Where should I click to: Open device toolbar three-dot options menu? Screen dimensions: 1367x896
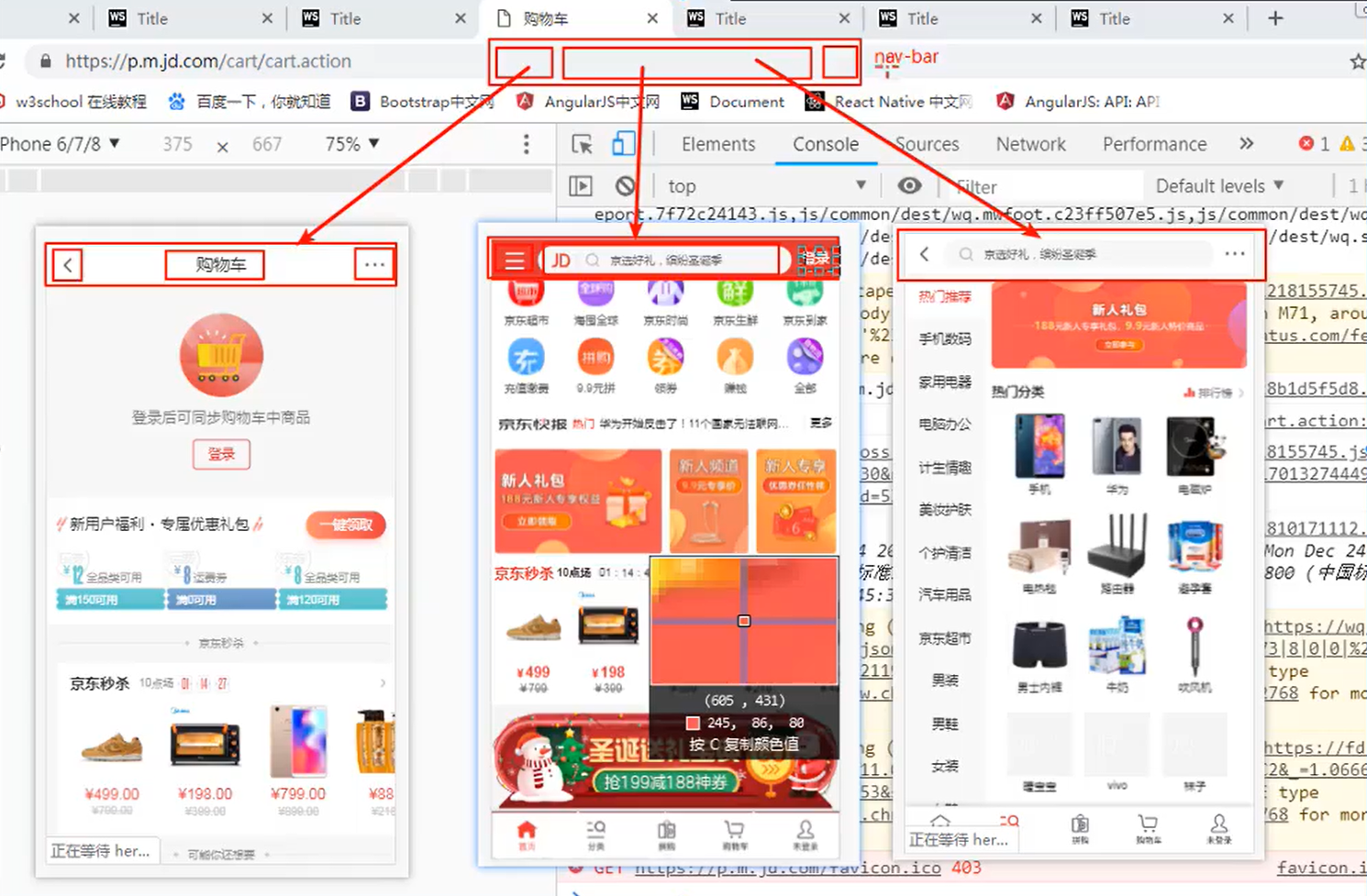pos(526,144)
